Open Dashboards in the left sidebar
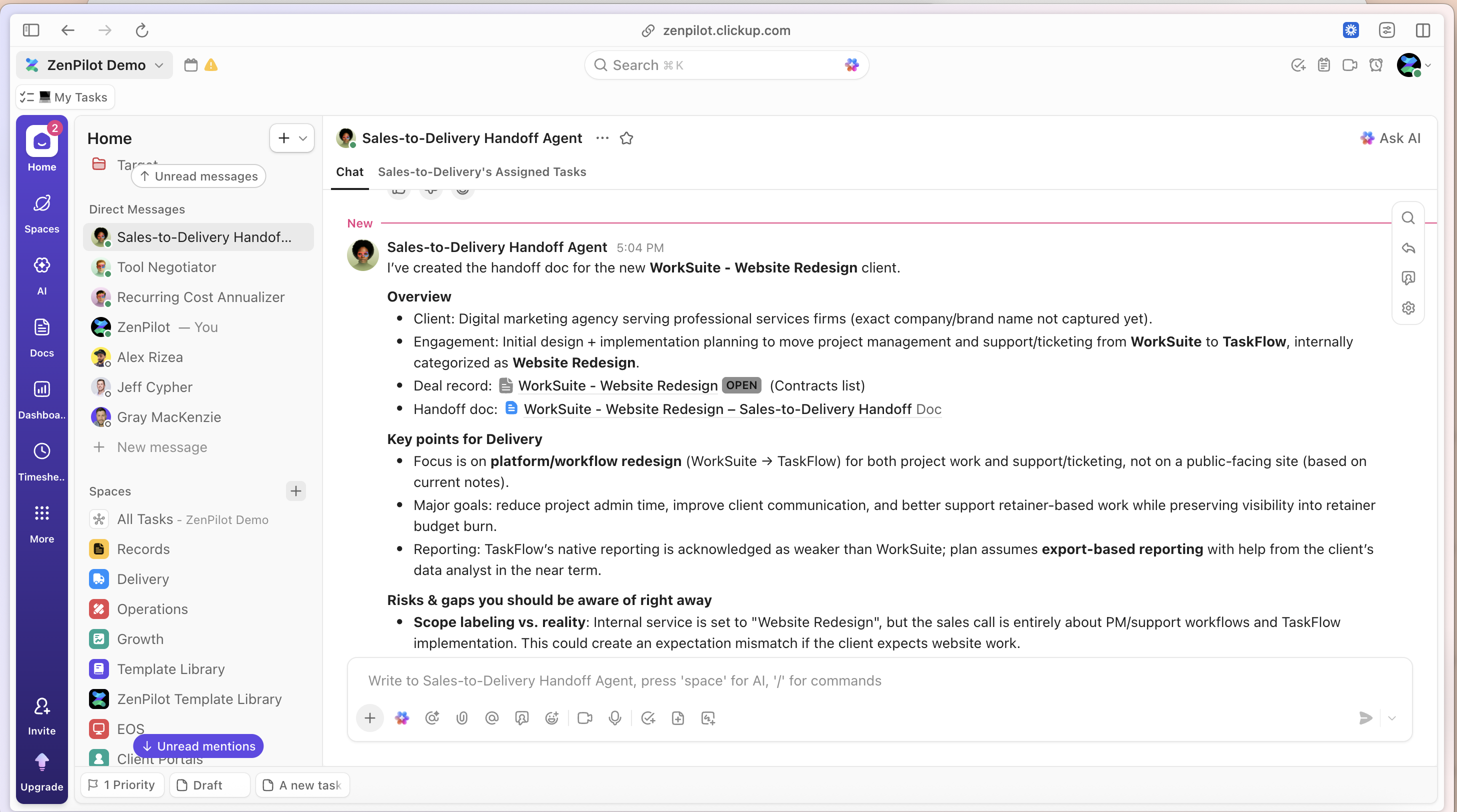1457x812 pixels. coord(41,398)
